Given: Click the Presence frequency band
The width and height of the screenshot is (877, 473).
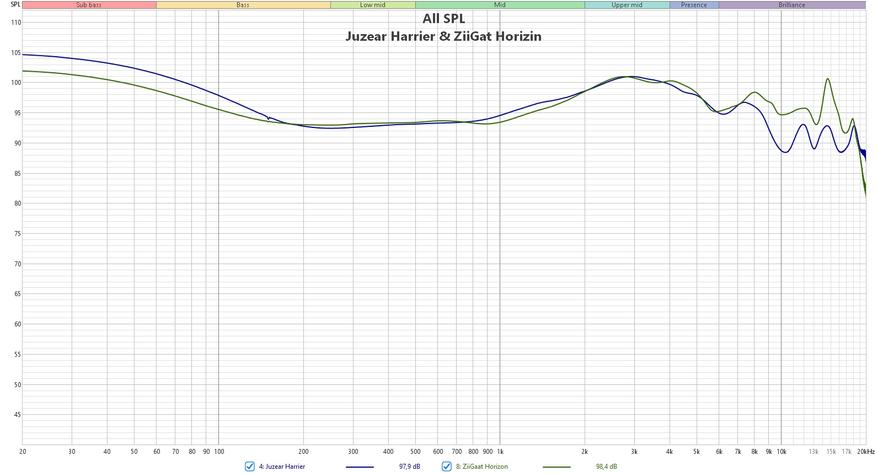Looking at the screenshot, I should click(694, 5).
